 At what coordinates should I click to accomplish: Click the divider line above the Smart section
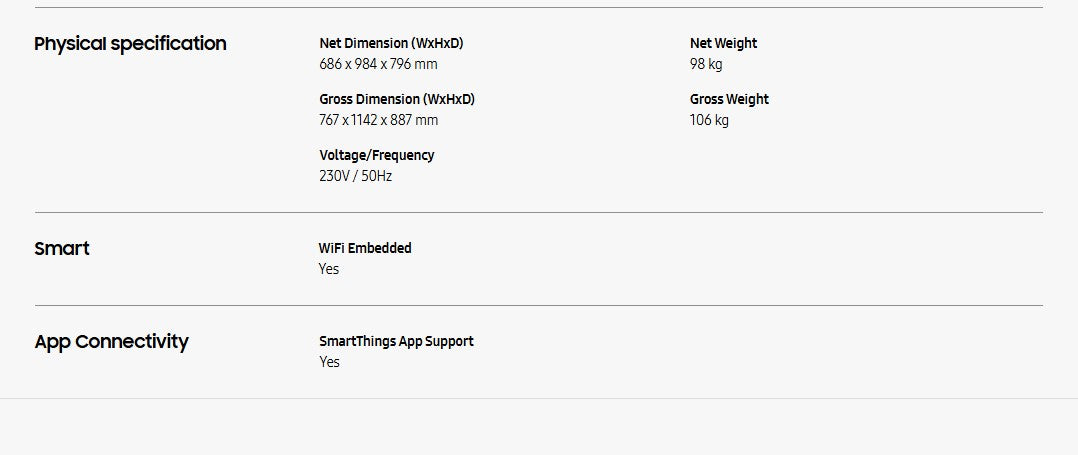pyautogui.click(x=538, y=213)
